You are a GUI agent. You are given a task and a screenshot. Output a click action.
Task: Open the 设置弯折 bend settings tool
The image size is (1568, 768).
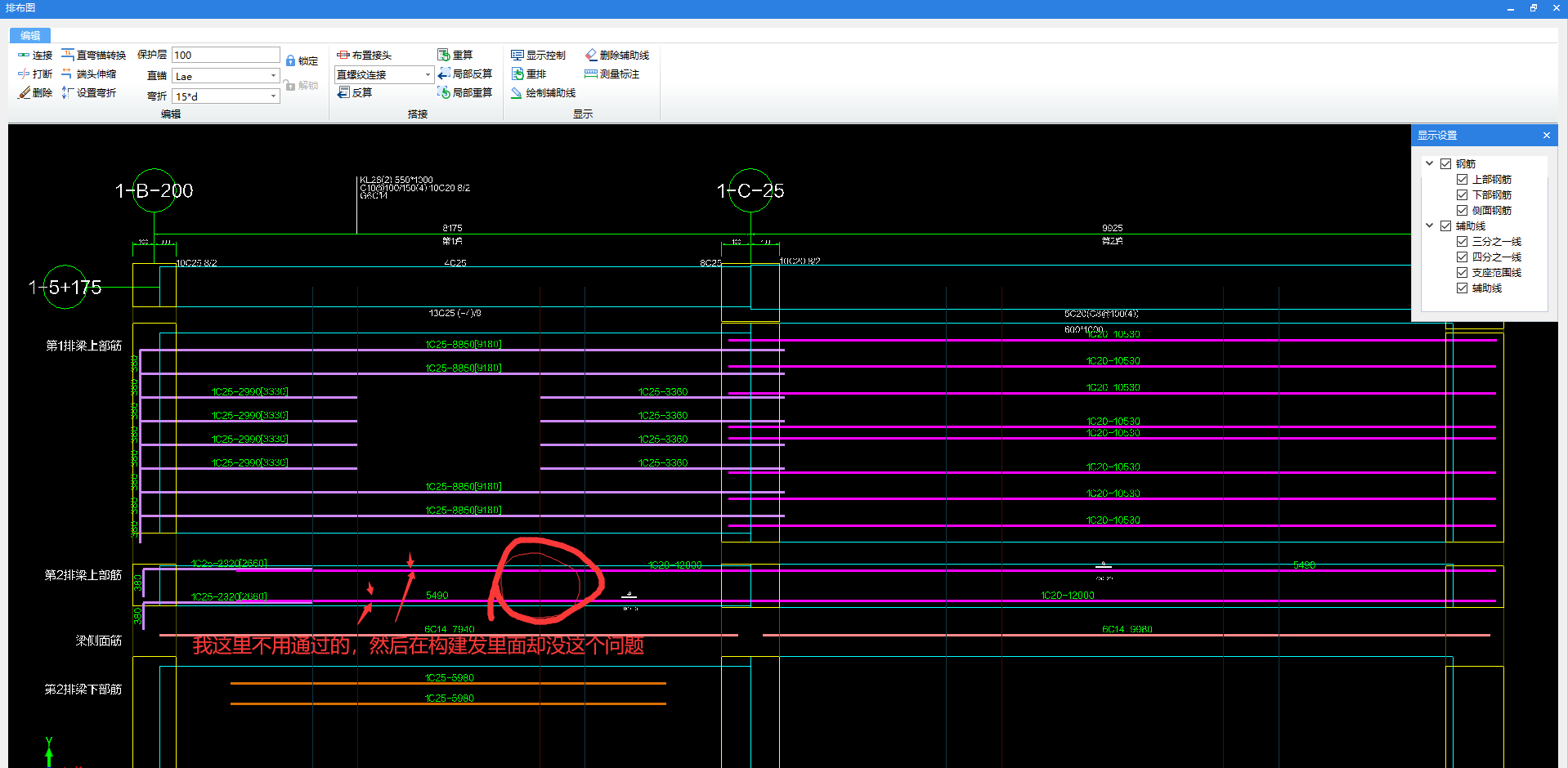(x=88, y=92)
